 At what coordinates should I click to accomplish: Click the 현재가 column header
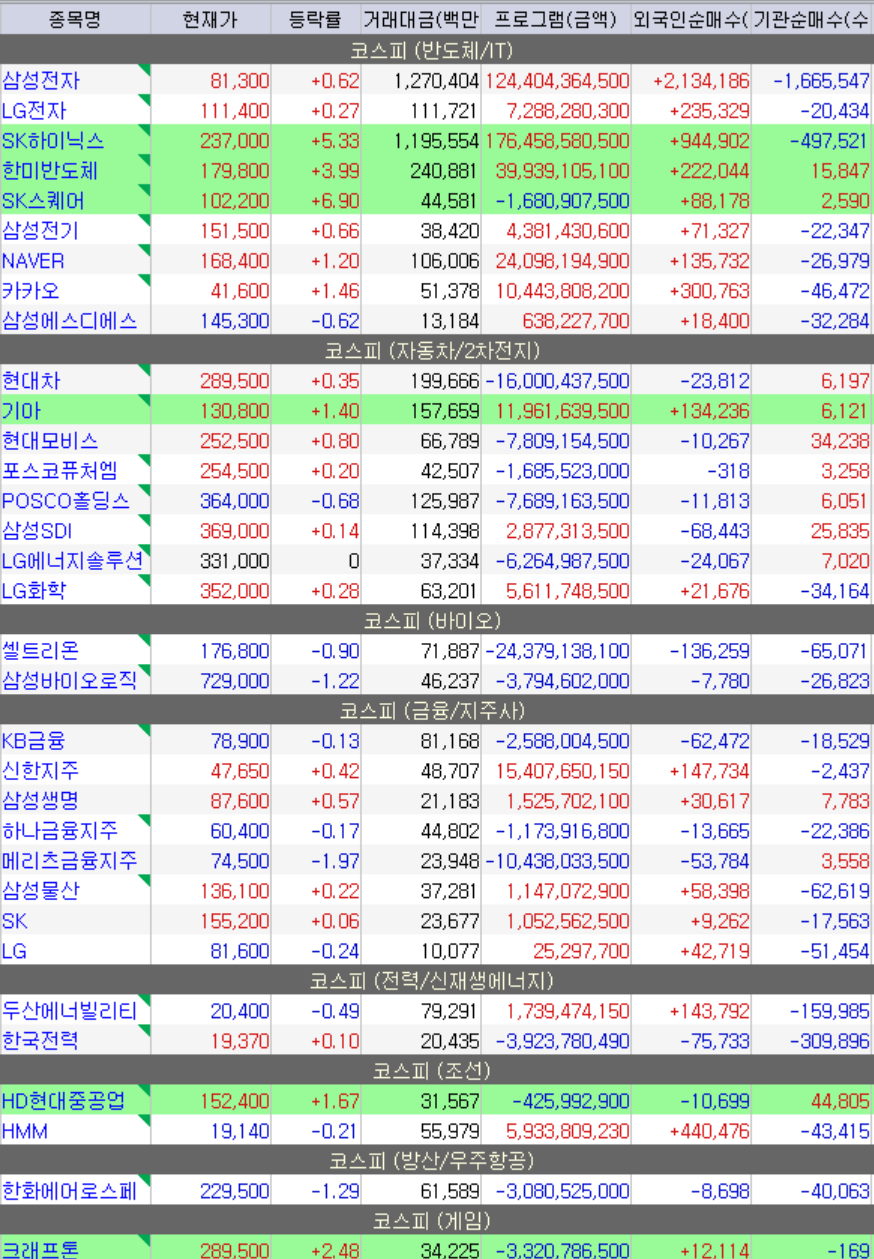click(211, 19)
